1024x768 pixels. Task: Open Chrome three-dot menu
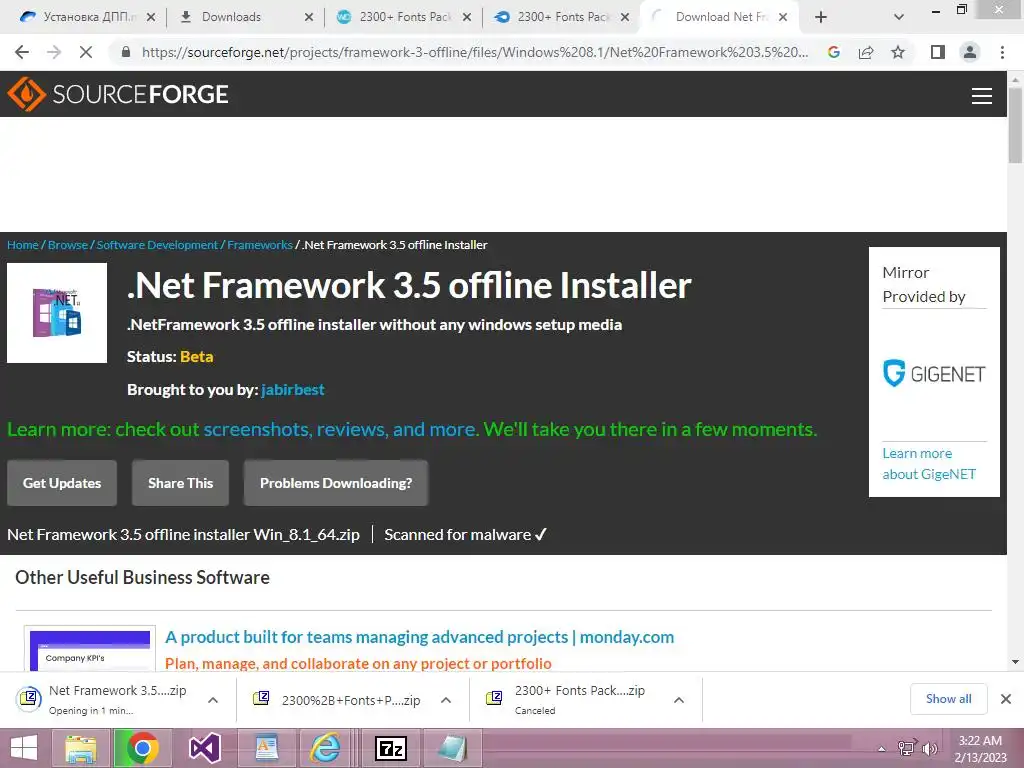[1002, 52]
